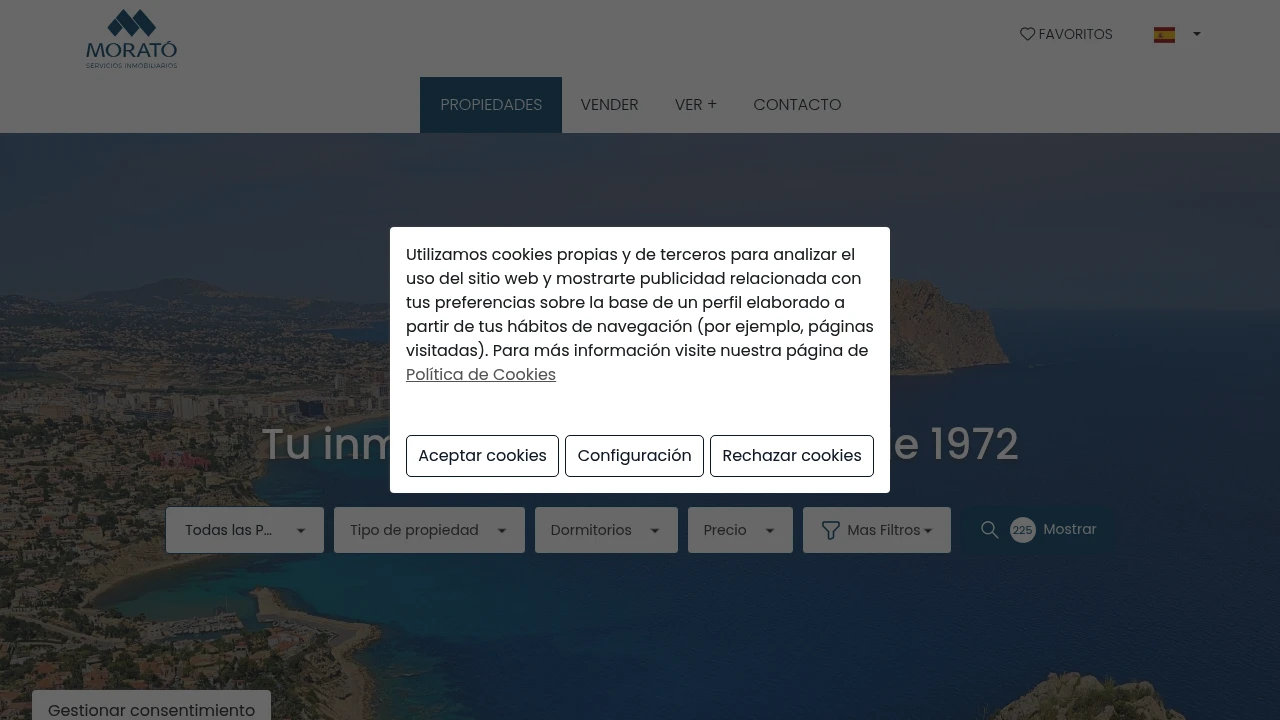Open the Mas Filtros dropdown
Image resolution: width=1280 pixels, height=720 pixels.
pos(877,530)
